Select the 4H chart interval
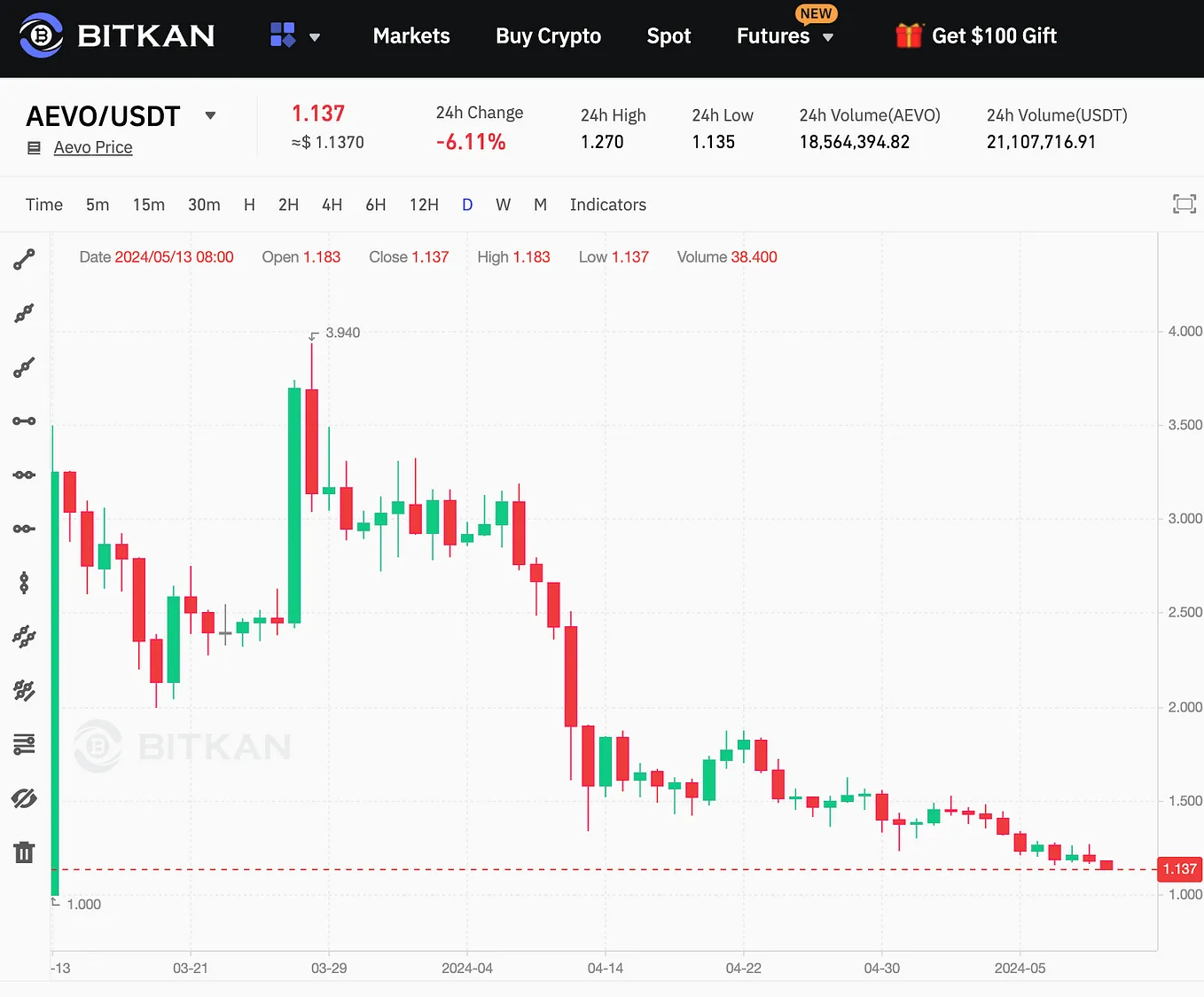 pyautogui.click(x=332, y=205)
